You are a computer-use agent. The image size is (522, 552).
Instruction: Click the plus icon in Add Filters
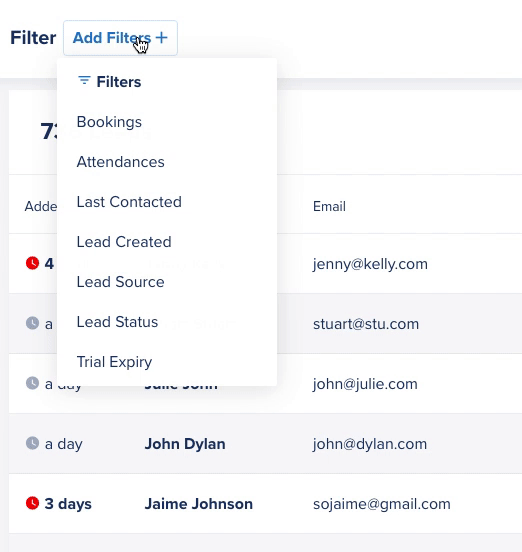[162, 38]
